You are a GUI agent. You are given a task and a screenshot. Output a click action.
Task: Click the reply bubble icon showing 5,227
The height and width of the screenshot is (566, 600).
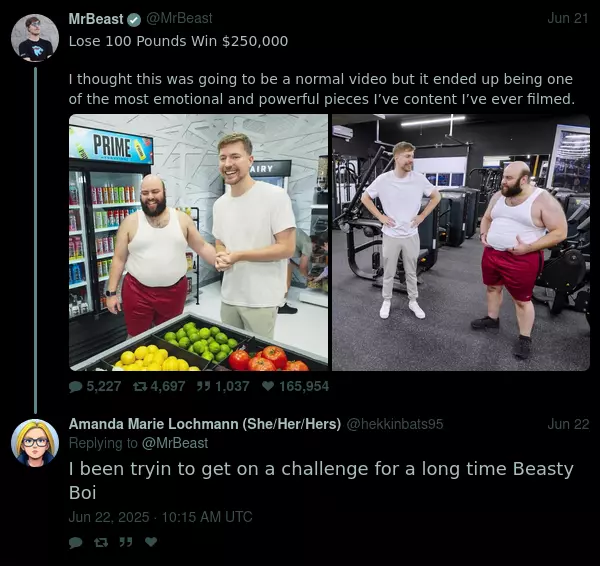pyautogui.click(x=75, y=387)
